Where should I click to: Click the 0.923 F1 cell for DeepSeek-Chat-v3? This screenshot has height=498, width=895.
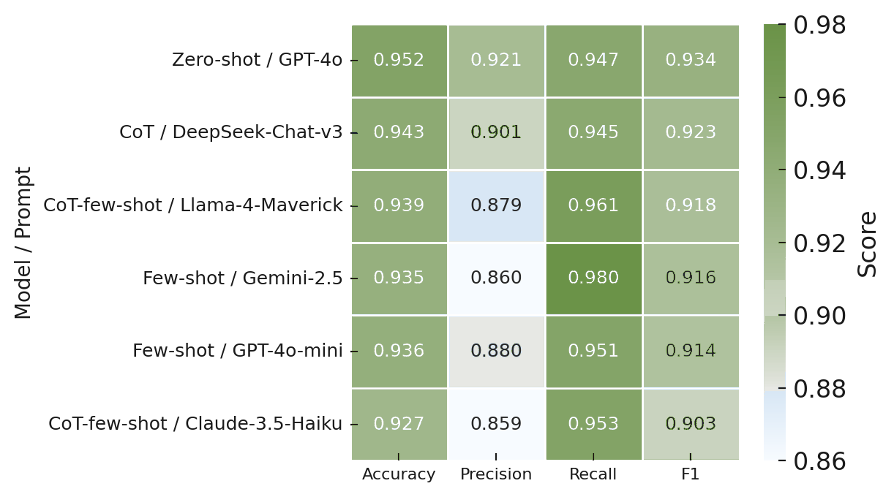click(x=690, y=132)
